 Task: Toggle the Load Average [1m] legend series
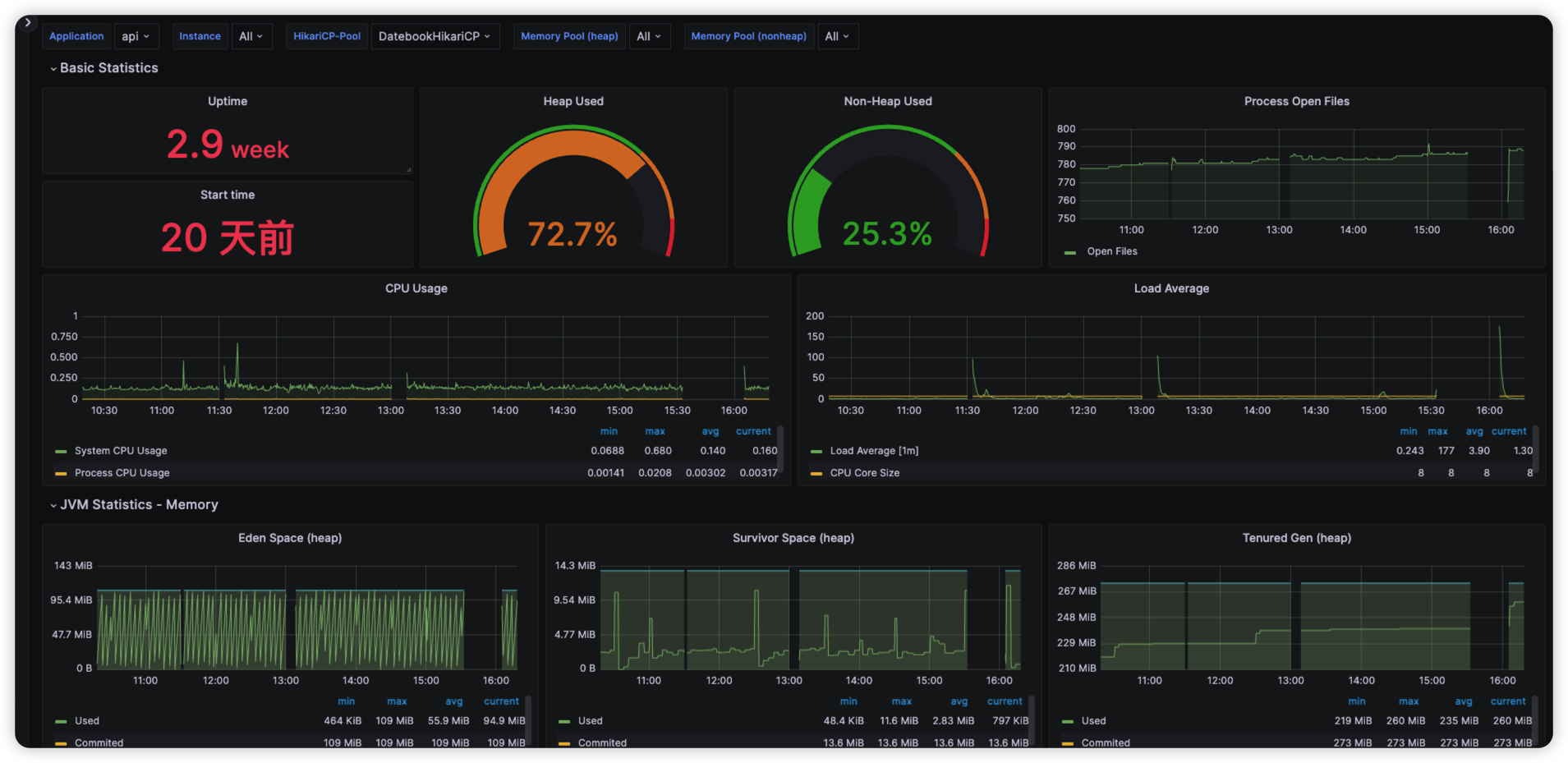[x=874, y=451]
